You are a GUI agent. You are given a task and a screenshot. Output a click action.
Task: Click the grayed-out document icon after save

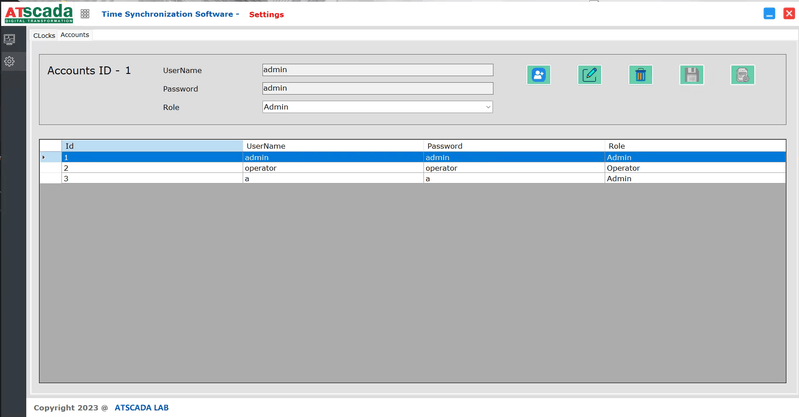(x=742, y=75)
